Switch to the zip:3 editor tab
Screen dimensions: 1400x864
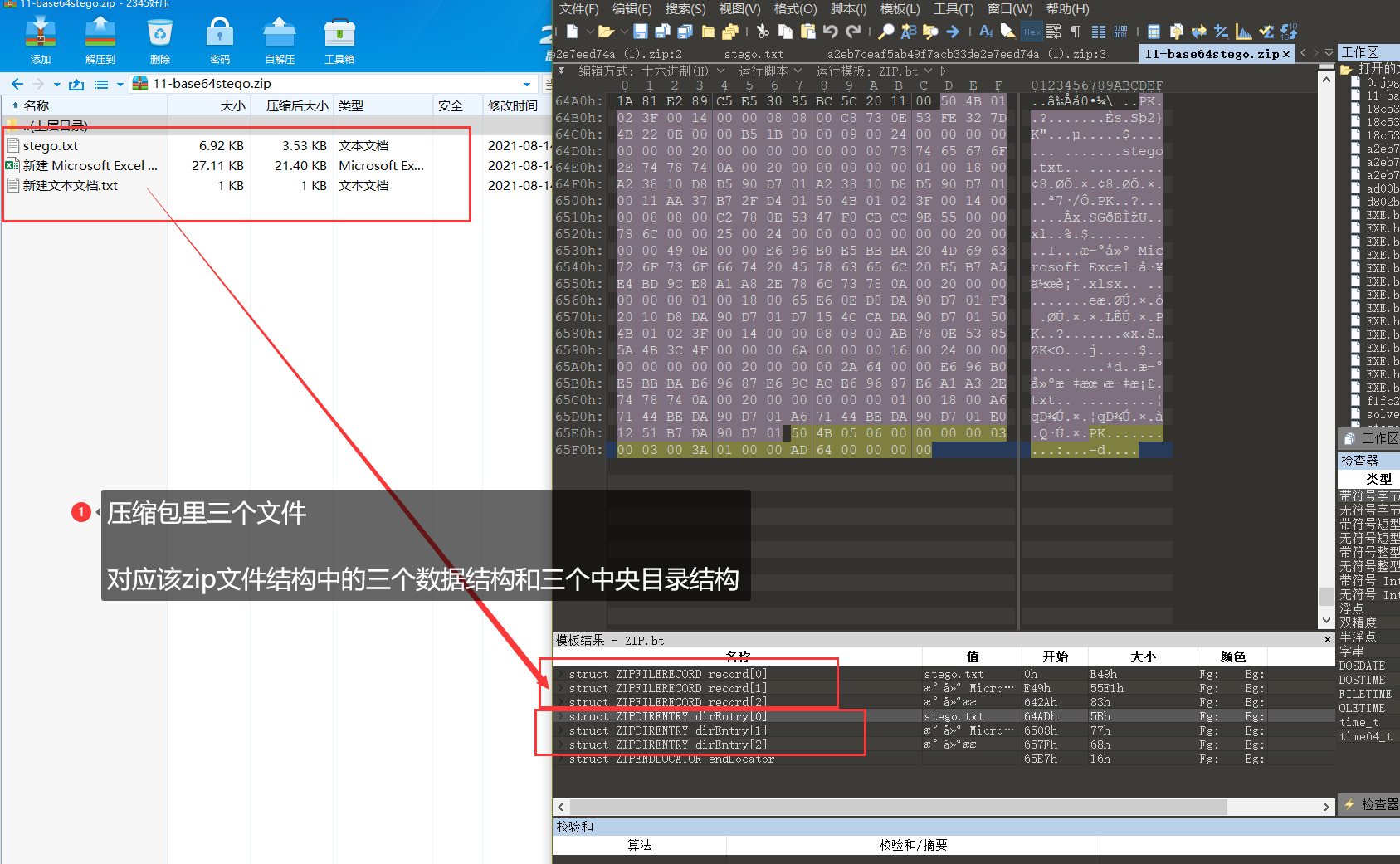point(967,54)
